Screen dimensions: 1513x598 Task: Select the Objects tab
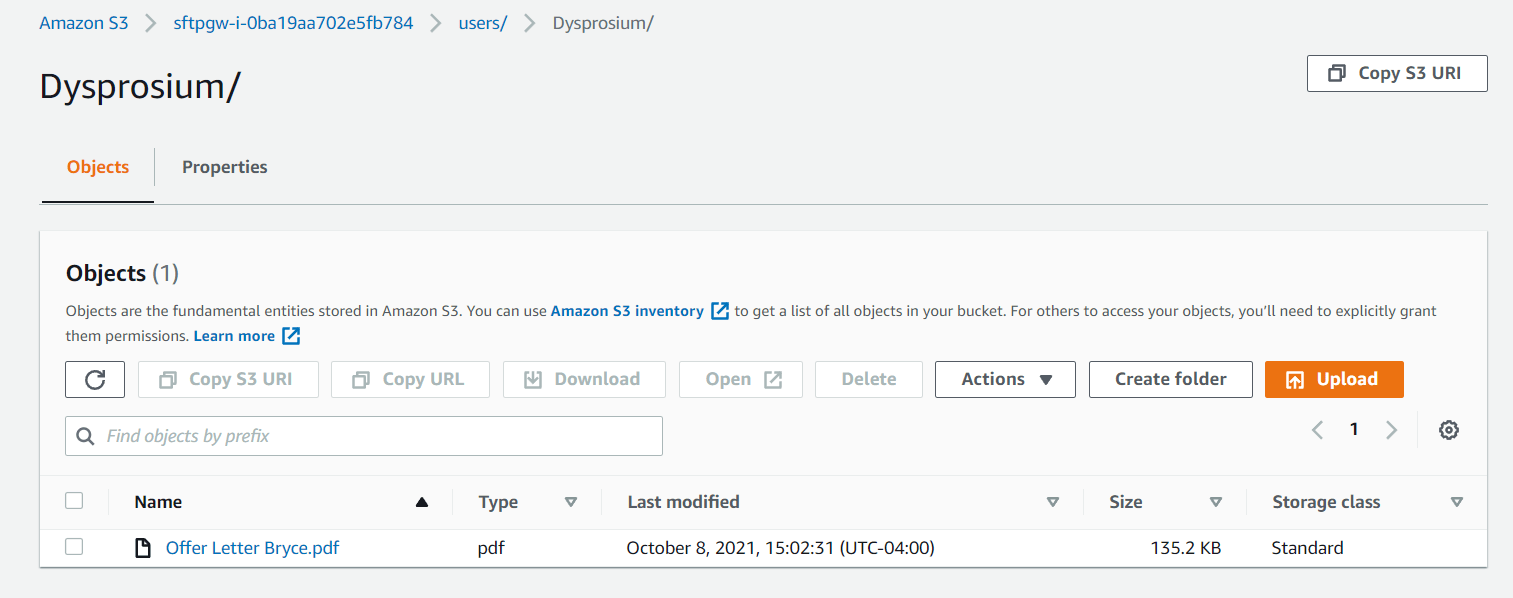click(97, 166)
